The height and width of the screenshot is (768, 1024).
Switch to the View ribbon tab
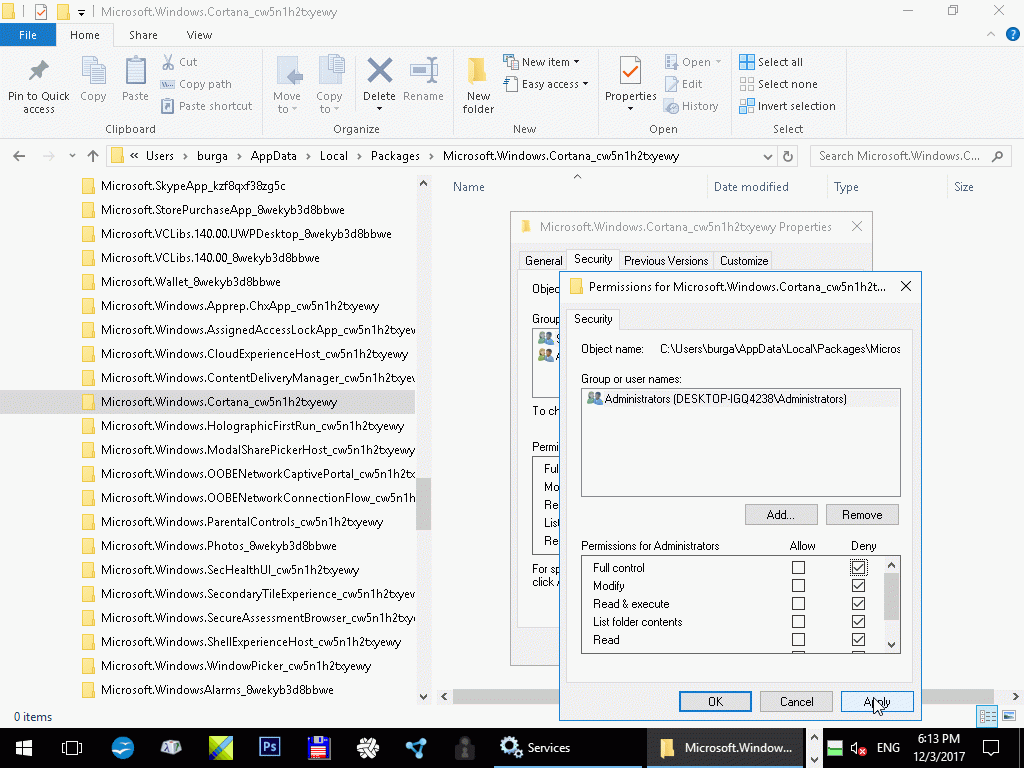(x=199, y=35)
